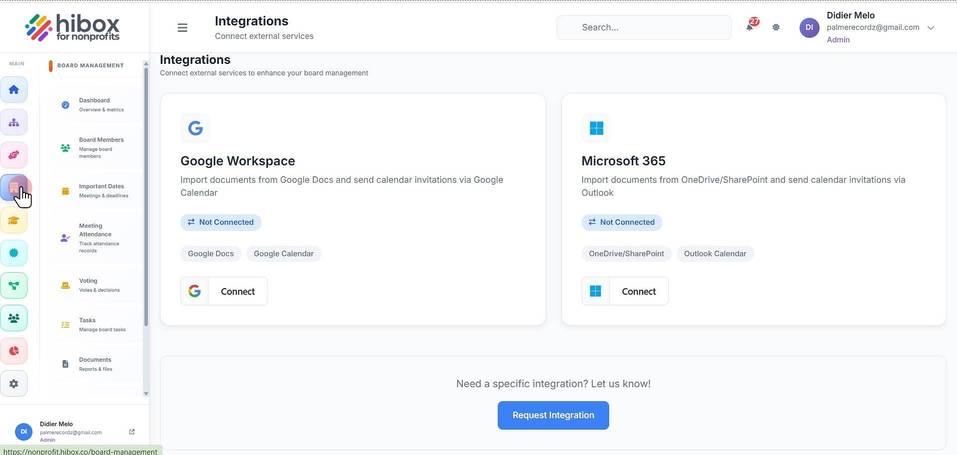Viewport: 957px width, 455px height.
Task: Open the gear settings icon in sidebar
Action: click(x=13, y=384)
